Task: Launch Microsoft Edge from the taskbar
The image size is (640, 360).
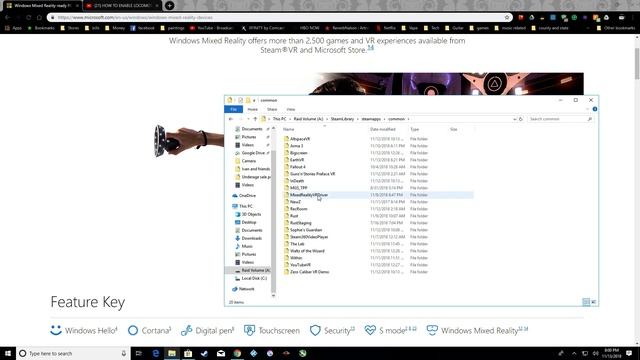Action: (x=156, y=353)
